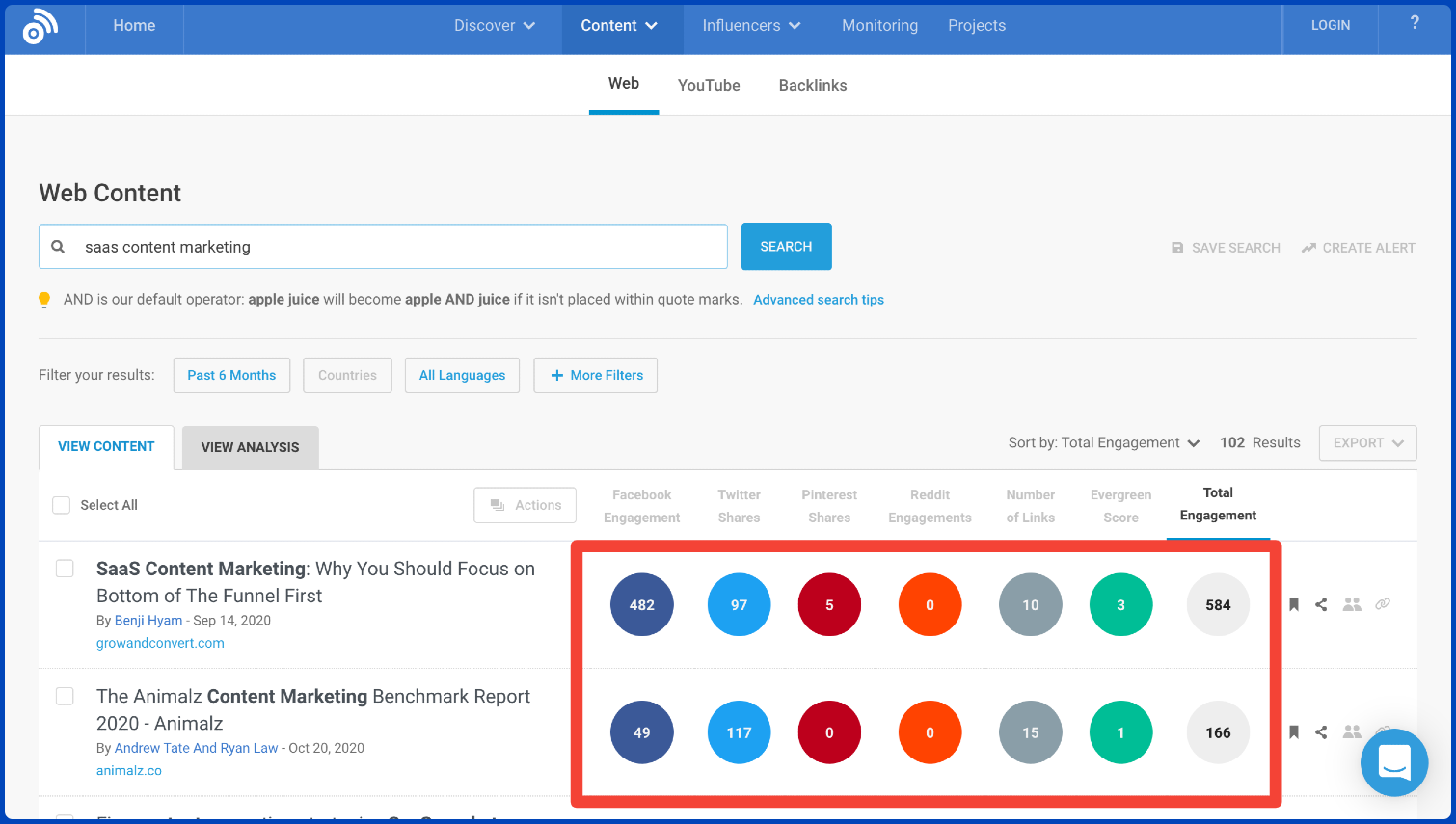1456x824 pixels.
Task: Open the Sort by Total Engagement dropdown
Action: pyautogui.click(x=1104, y=443)
